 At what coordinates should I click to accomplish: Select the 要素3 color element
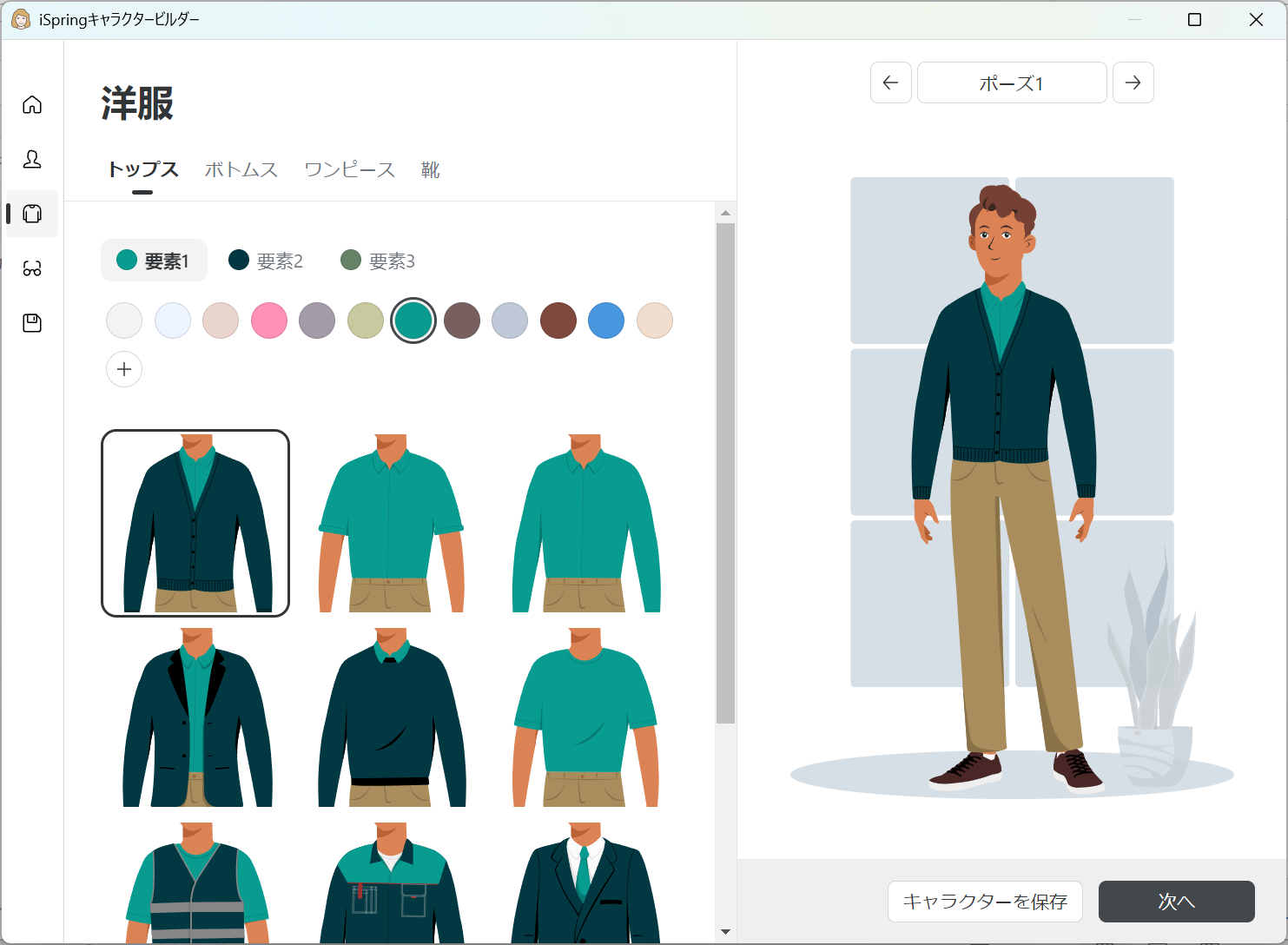tap(378, 261)
